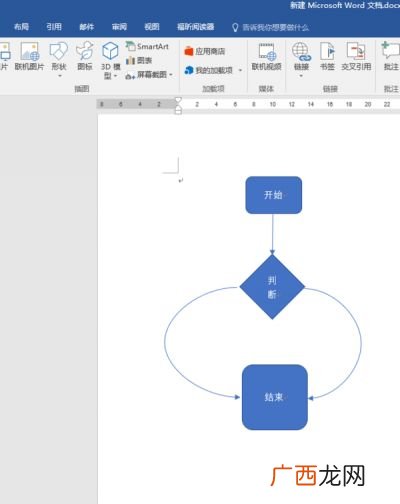Image resolution: width=400 pixels, height=504 pixels.
Task: Click the paragraph mark at document top
Action: click(x=180, y=180)
